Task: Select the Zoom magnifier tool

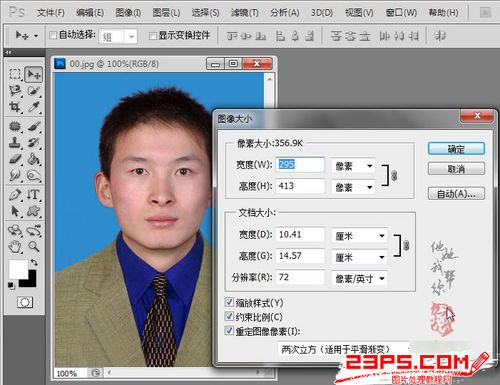Action: coord(34,247)
